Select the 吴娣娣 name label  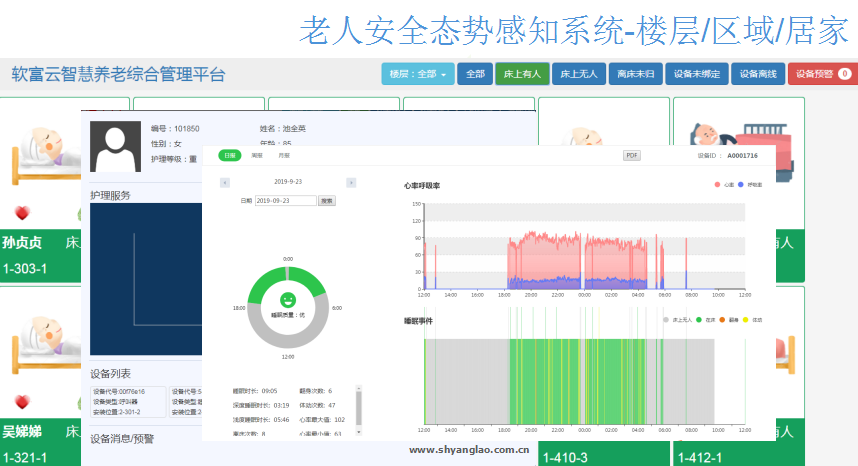22,432
